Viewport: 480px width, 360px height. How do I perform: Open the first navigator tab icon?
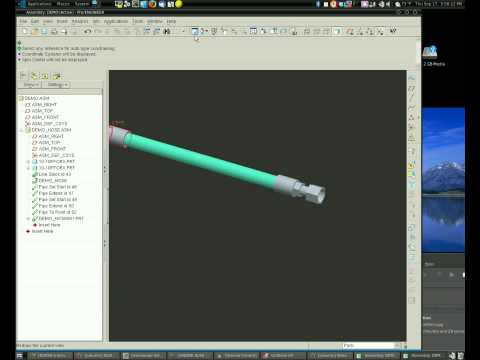pyautogui.click(x=23, y=76)
